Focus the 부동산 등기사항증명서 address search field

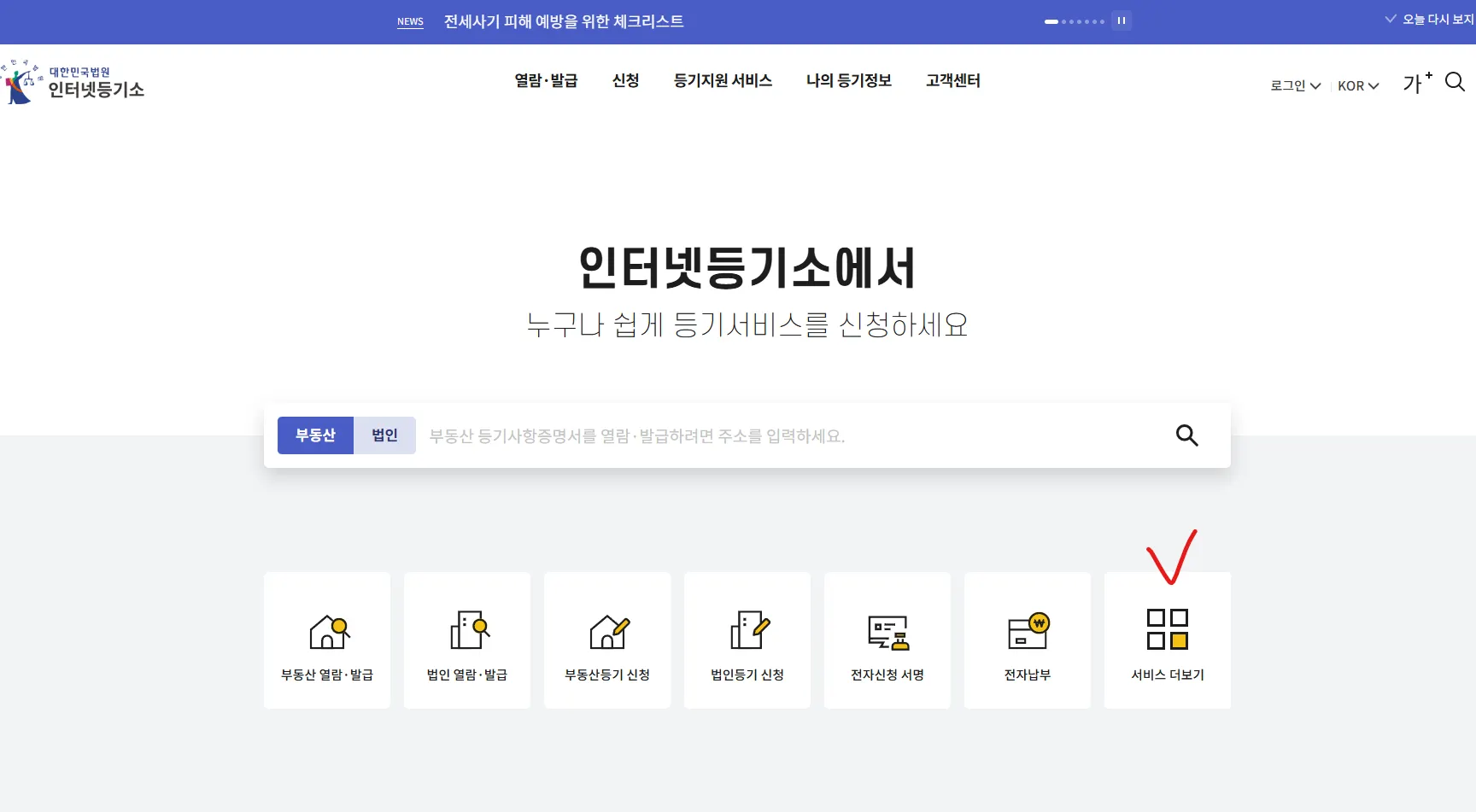[x=794, y=435]
